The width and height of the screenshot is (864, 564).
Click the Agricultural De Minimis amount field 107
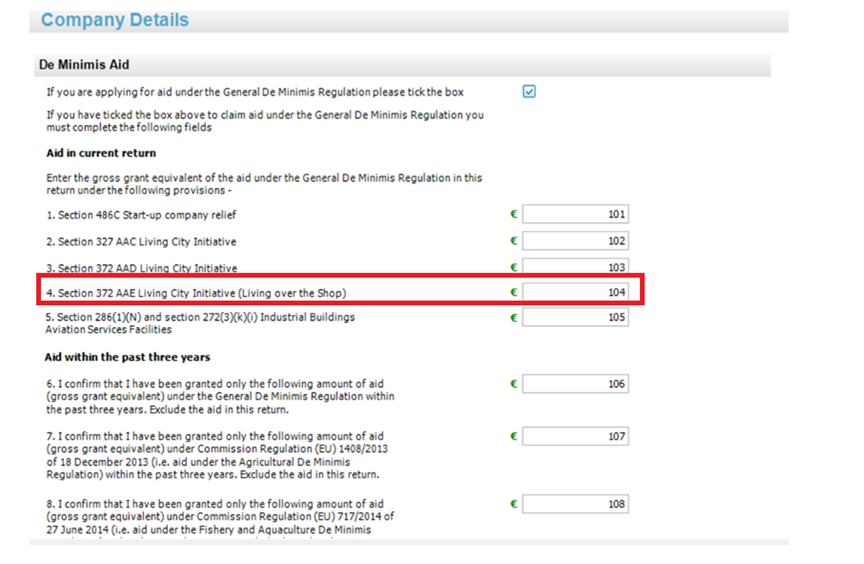coord(575,436)
